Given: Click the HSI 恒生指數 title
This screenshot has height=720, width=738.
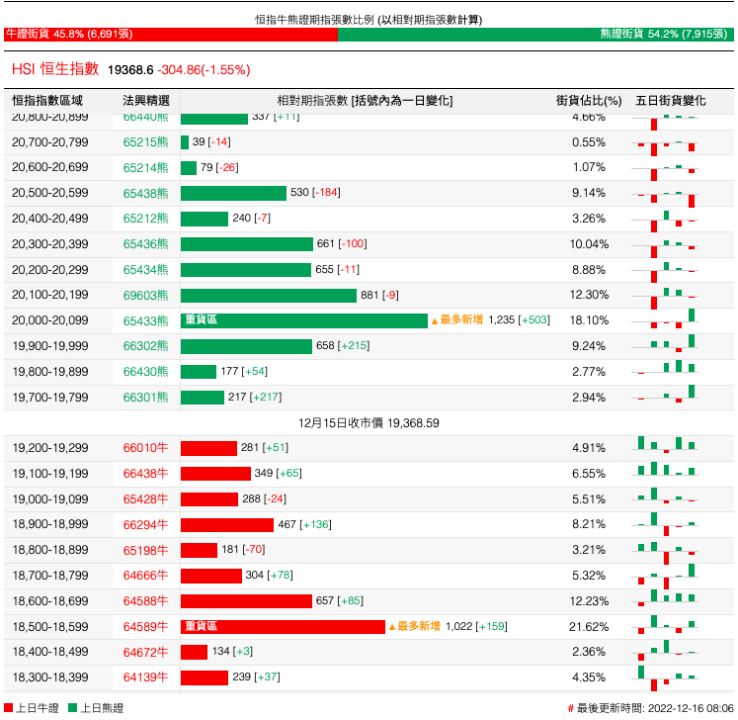Looking at the screenshot, I should [x=56, y=69].
